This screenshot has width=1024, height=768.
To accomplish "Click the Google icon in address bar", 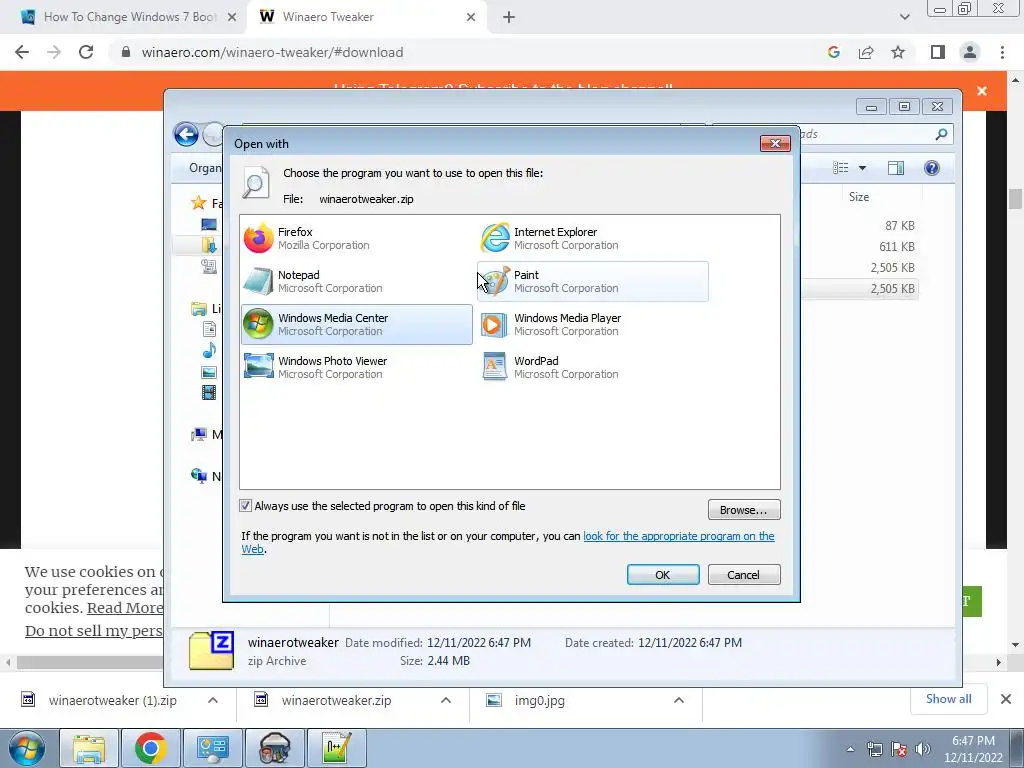I will point(833,52).
